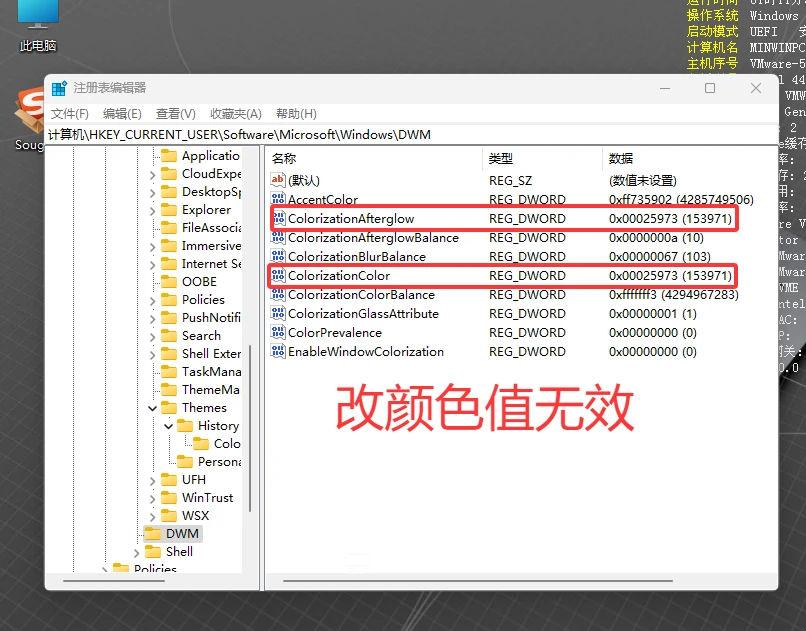Viewport: 806px width, 631px height.
Task: Expand the WinTrust tree node
Action: click(152, 498)
